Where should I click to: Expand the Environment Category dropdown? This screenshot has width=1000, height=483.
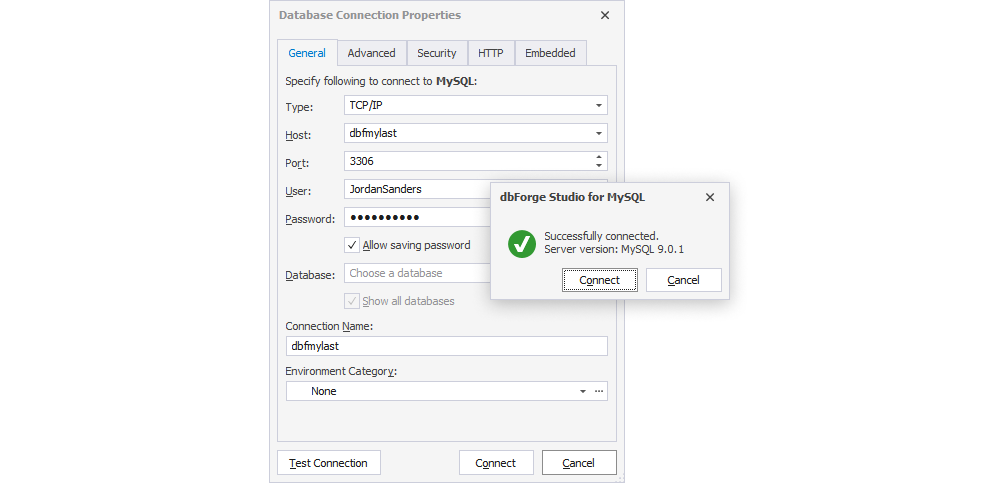(x=582, y=391)
